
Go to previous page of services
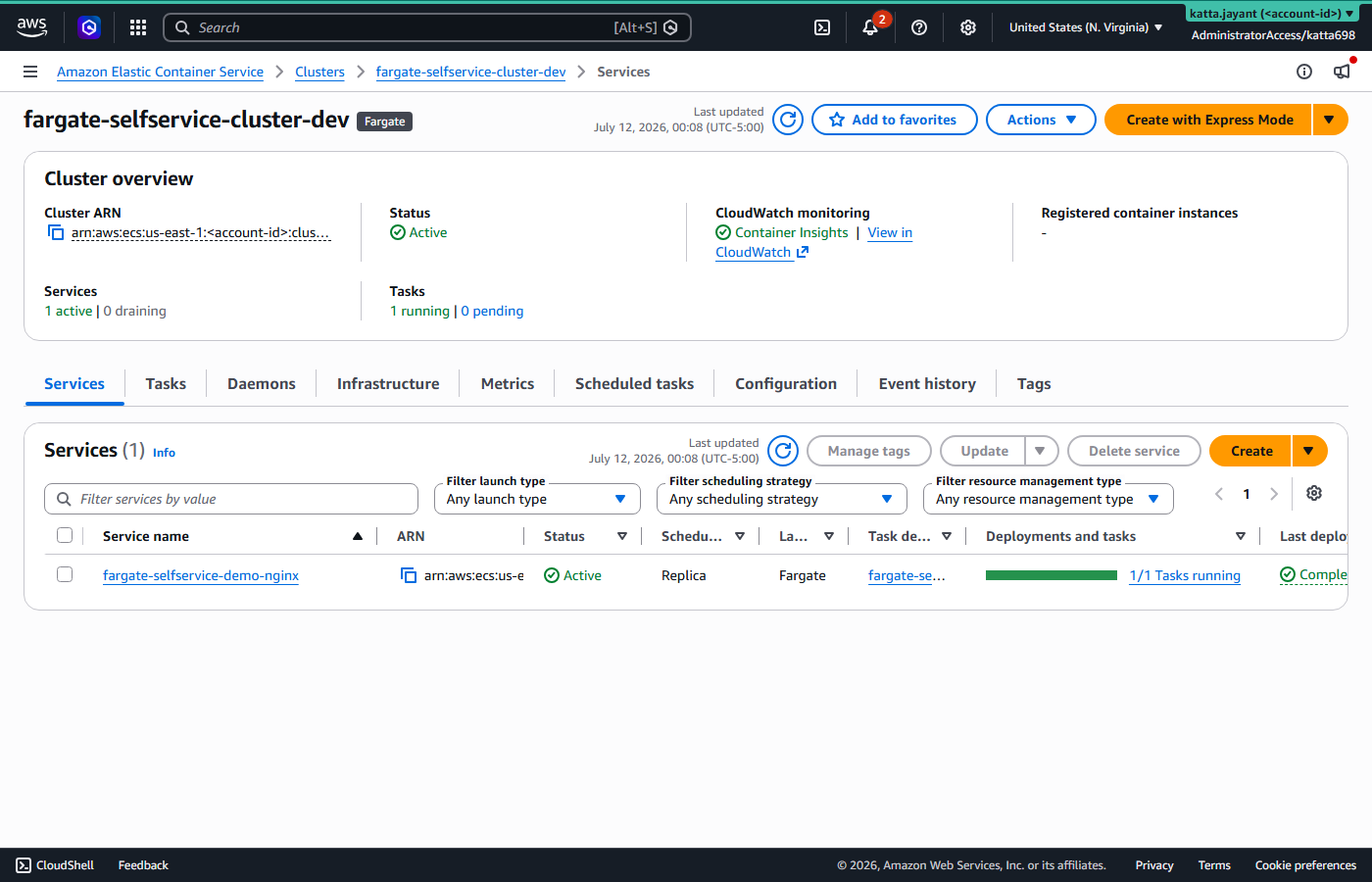(x=1219, y=494)
